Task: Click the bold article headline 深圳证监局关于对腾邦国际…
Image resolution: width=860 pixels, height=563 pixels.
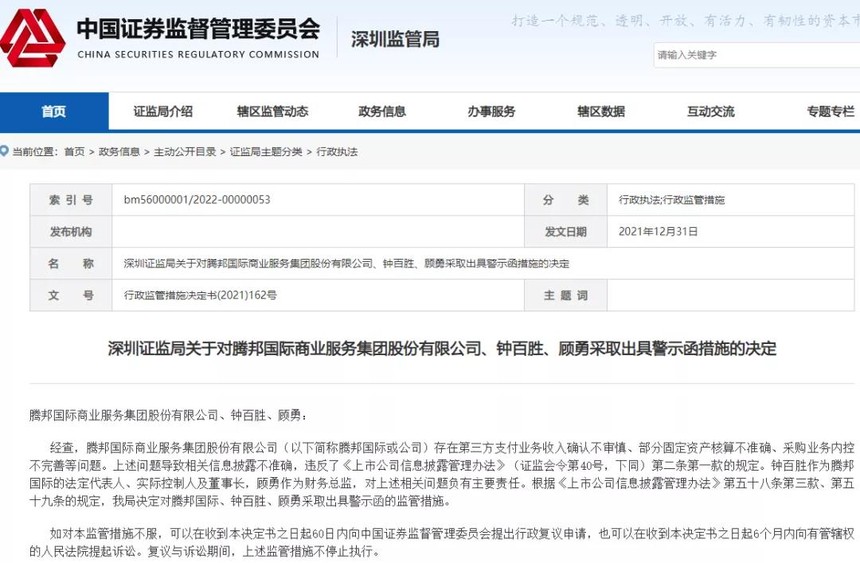Action: coord(442,348)
